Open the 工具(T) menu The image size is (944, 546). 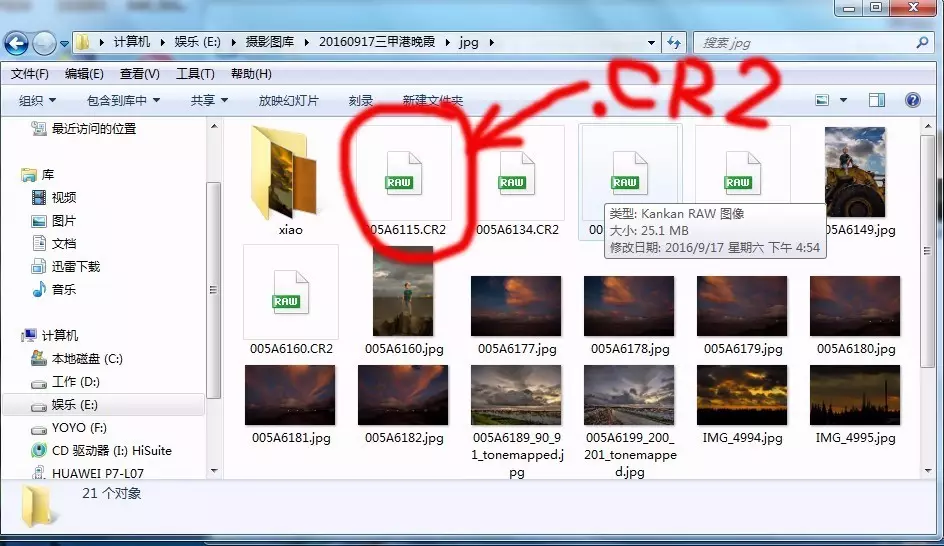[195, 73]
